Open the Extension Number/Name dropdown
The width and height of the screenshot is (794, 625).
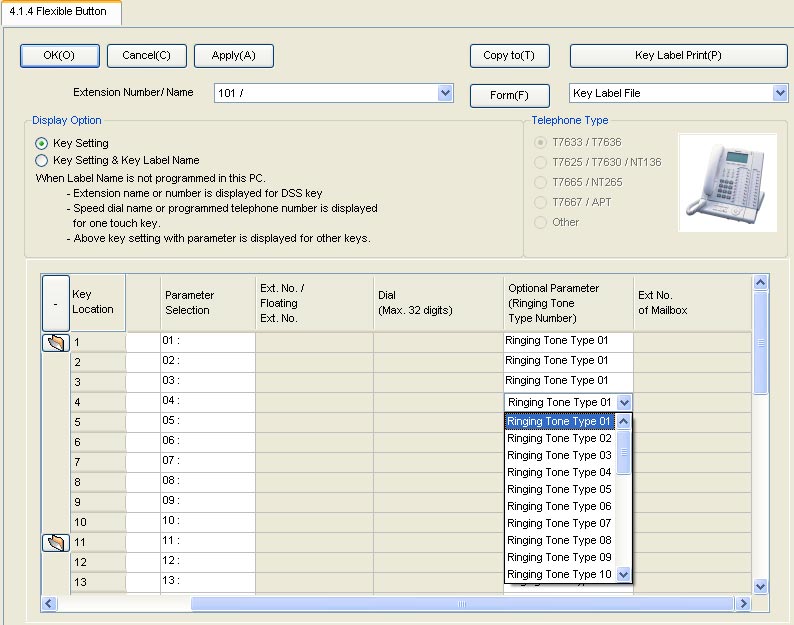tap(445, 93)
